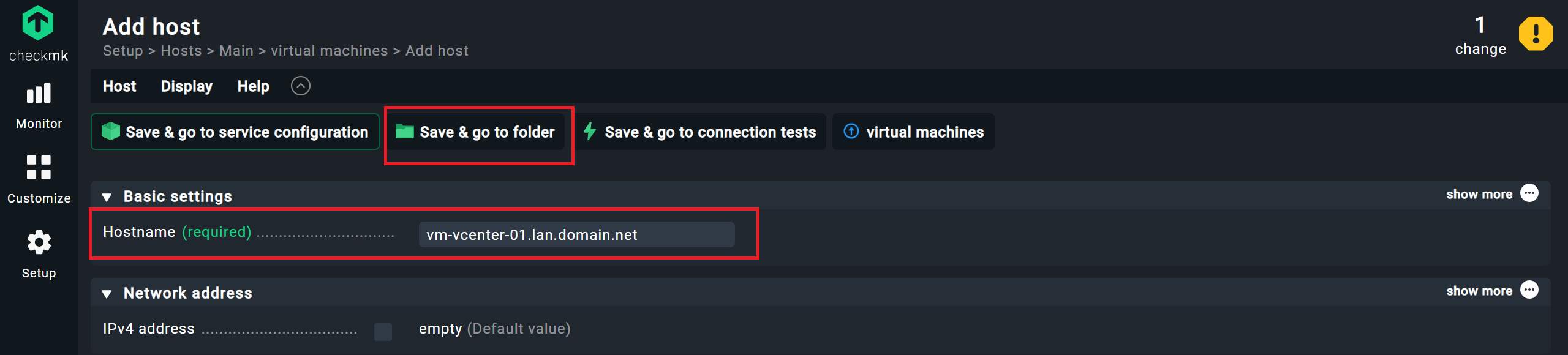1568x355 pixels.
Task: Collapse the menu bar with the circled arrow
Action: 300,86
